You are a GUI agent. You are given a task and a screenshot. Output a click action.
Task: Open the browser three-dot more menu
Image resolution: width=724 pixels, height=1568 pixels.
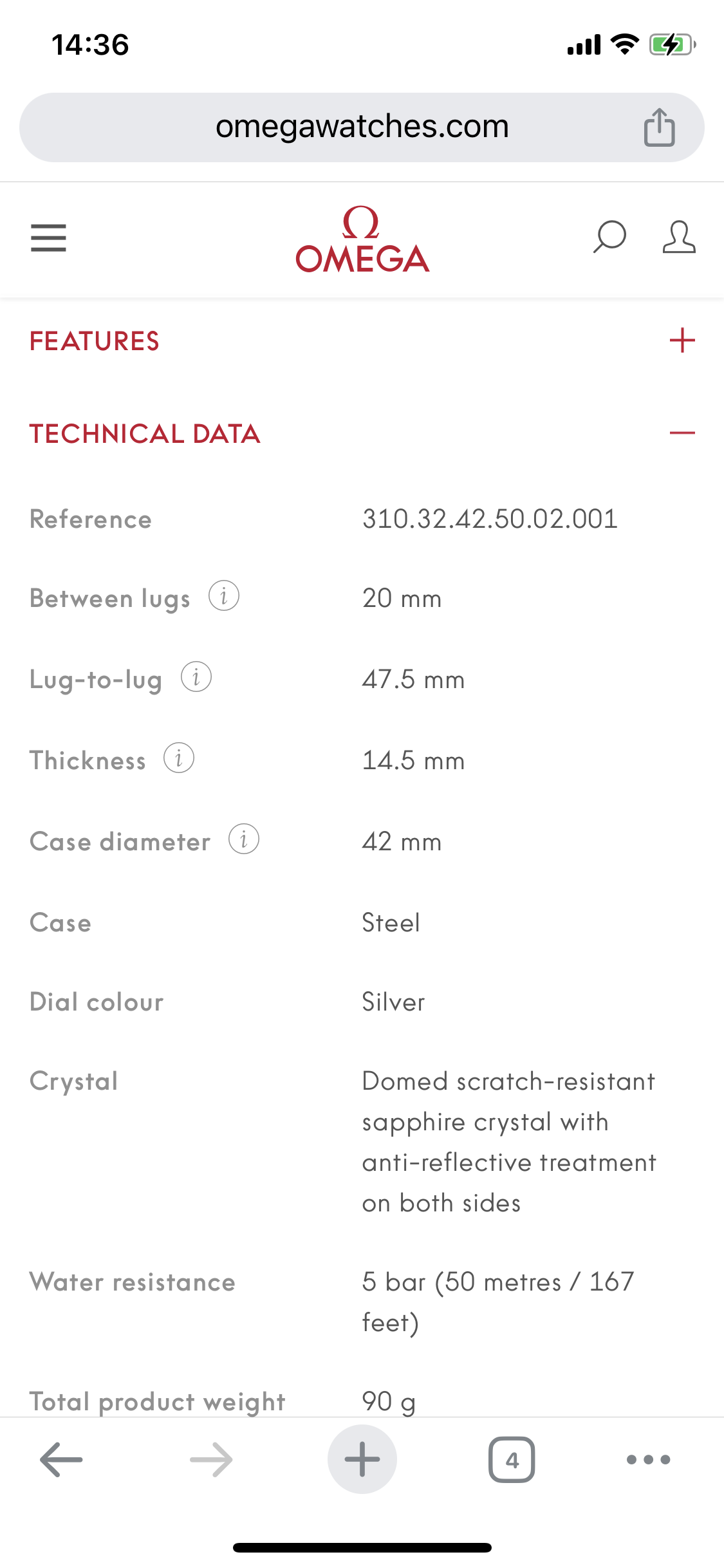pyautogui.click(x=649, y=1459)
